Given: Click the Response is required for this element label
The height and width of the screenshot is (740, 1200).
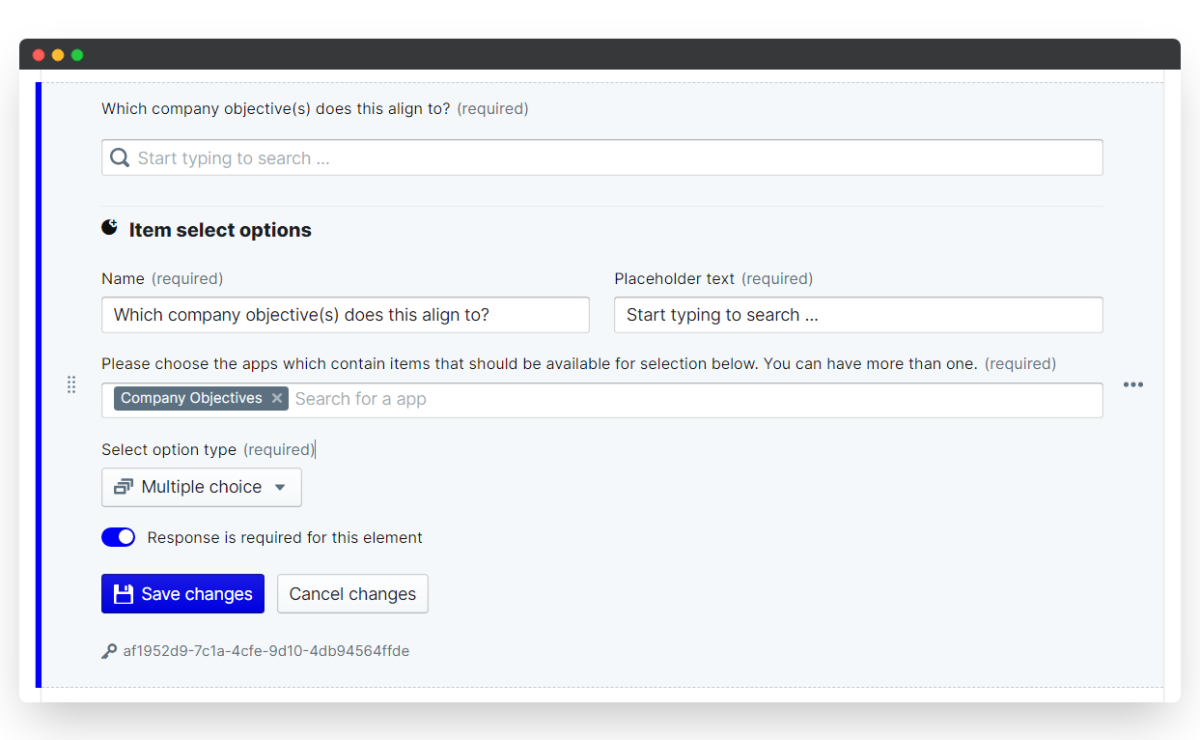Looking at the screenshot, I should click(x=285, y=538).
